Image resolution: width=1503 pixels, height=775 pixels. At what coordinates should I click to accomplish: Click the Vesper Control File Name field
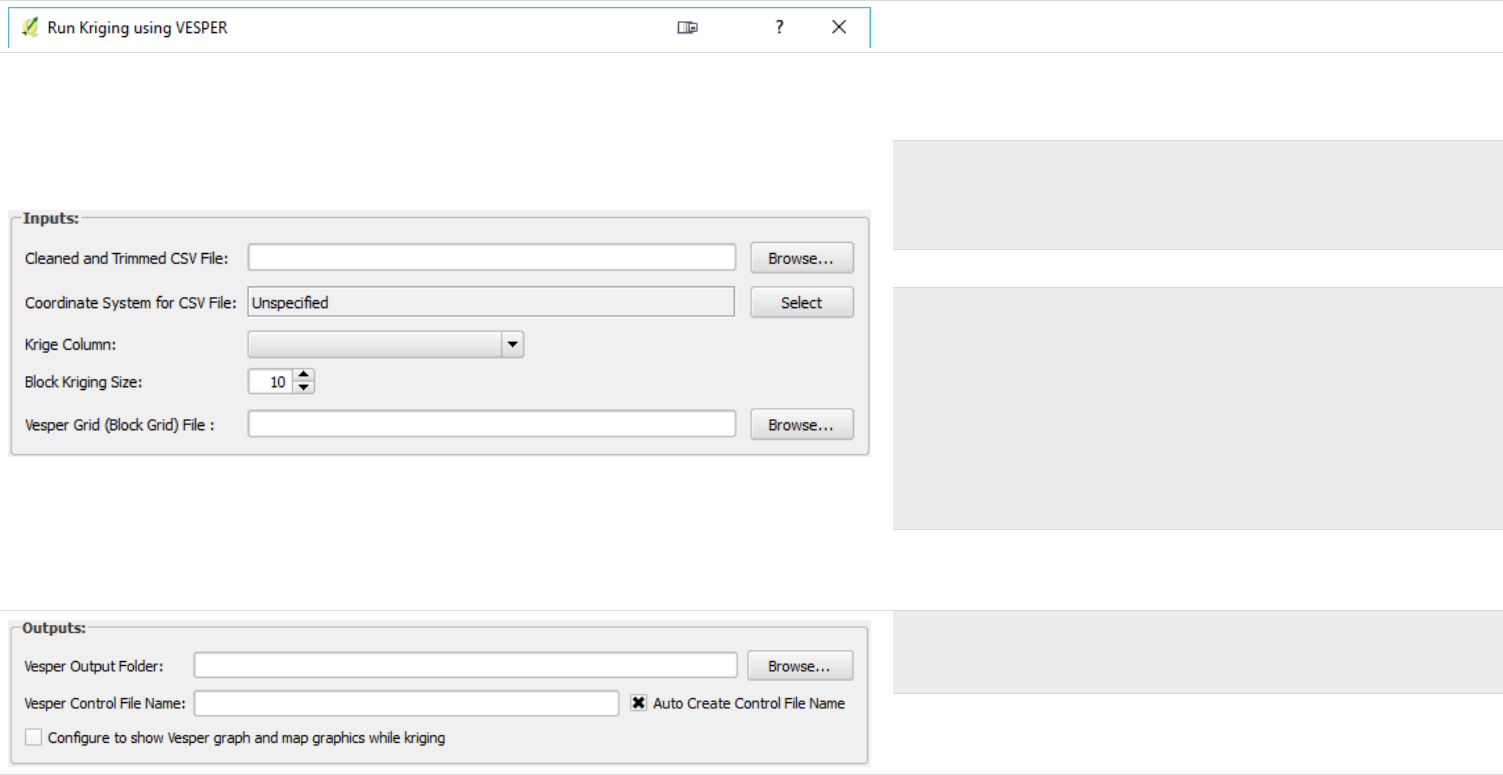click(407, 703)
